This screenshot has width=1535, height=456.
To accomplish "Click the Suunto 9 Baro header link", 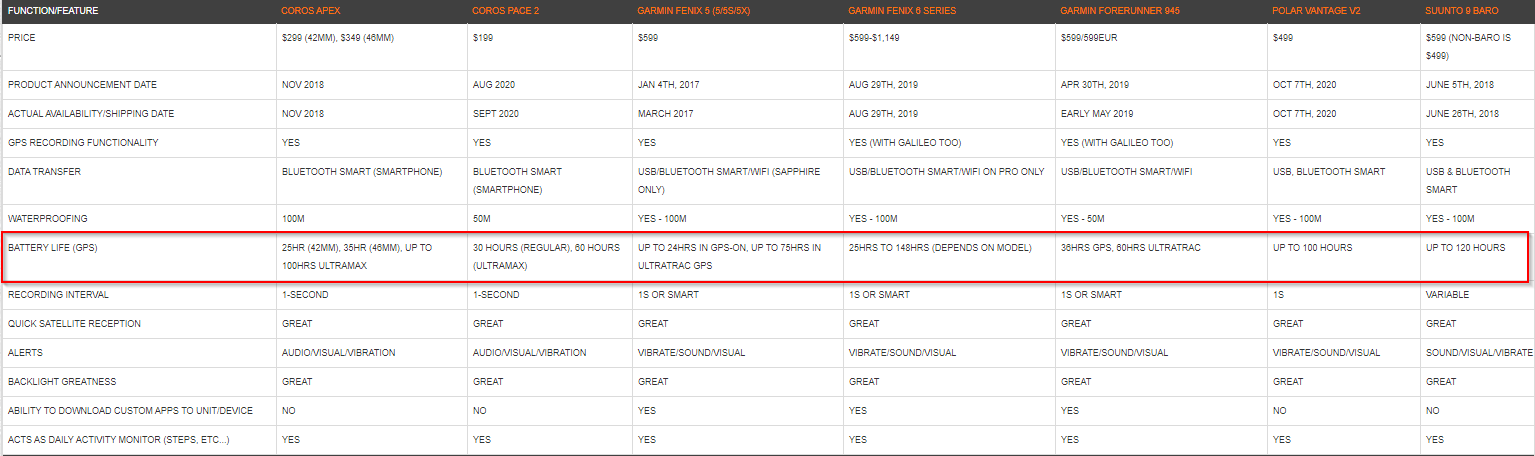I will coord(1462,11).
